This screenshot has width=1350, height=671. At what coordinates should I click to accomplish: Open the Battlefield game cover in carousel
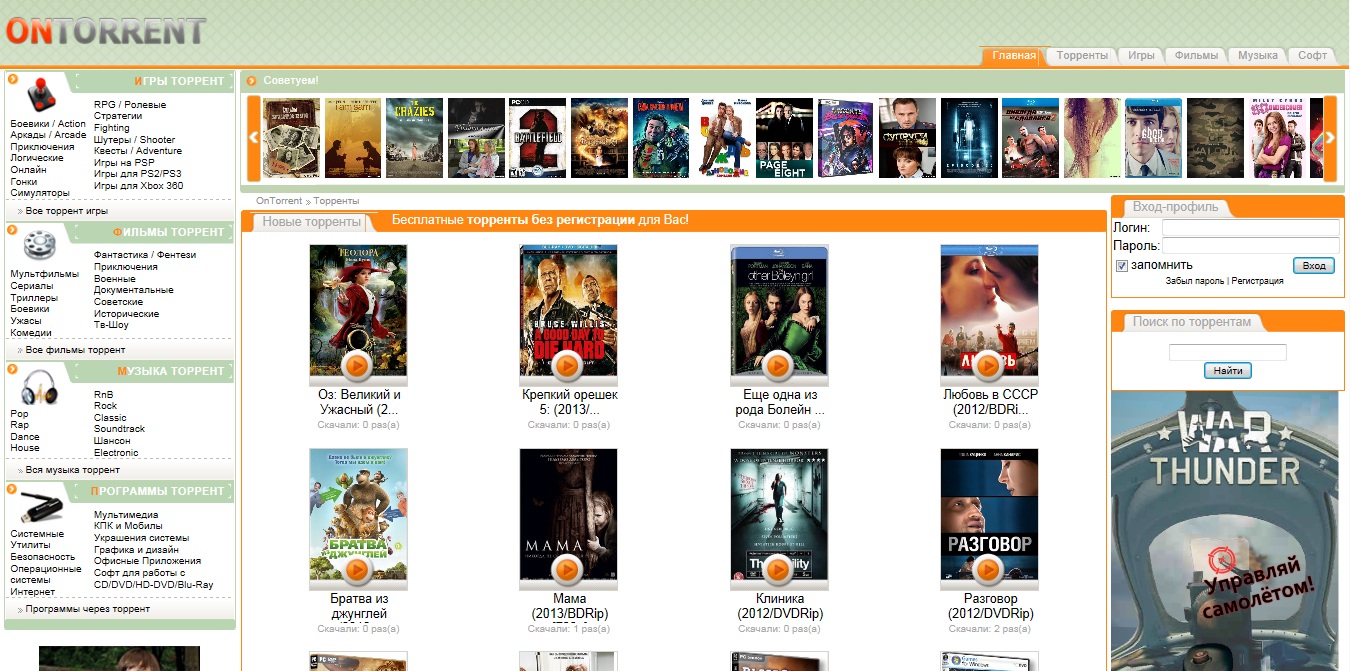pos(538,138)
